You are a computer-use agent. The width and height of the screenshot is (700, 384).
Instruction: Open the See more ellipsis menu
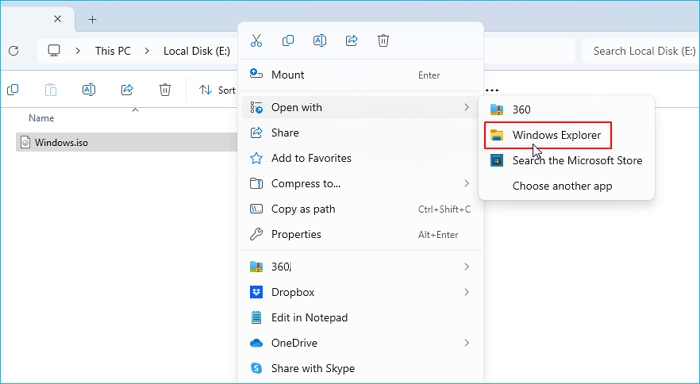[492, 90]
